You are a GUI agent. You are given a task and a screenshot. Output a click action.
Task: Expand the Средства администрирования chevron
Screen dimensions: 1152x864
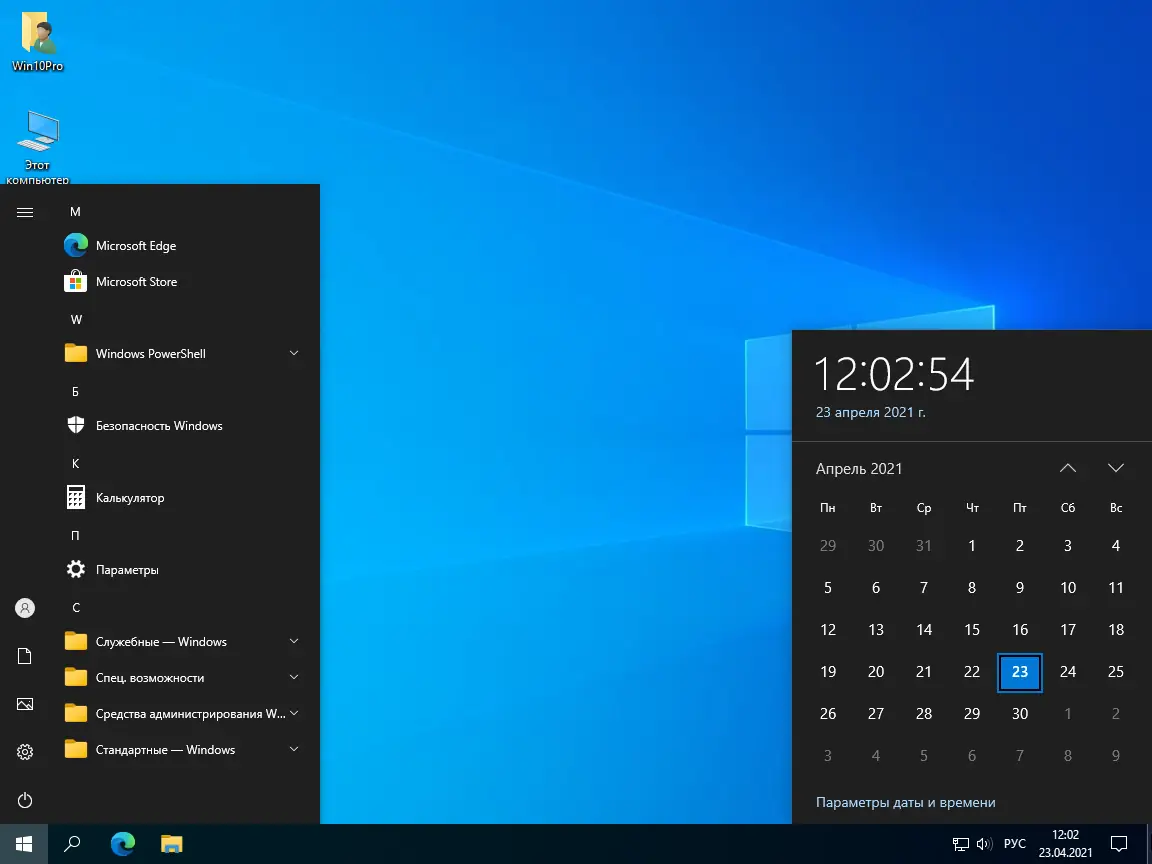(x=294, y=713)
